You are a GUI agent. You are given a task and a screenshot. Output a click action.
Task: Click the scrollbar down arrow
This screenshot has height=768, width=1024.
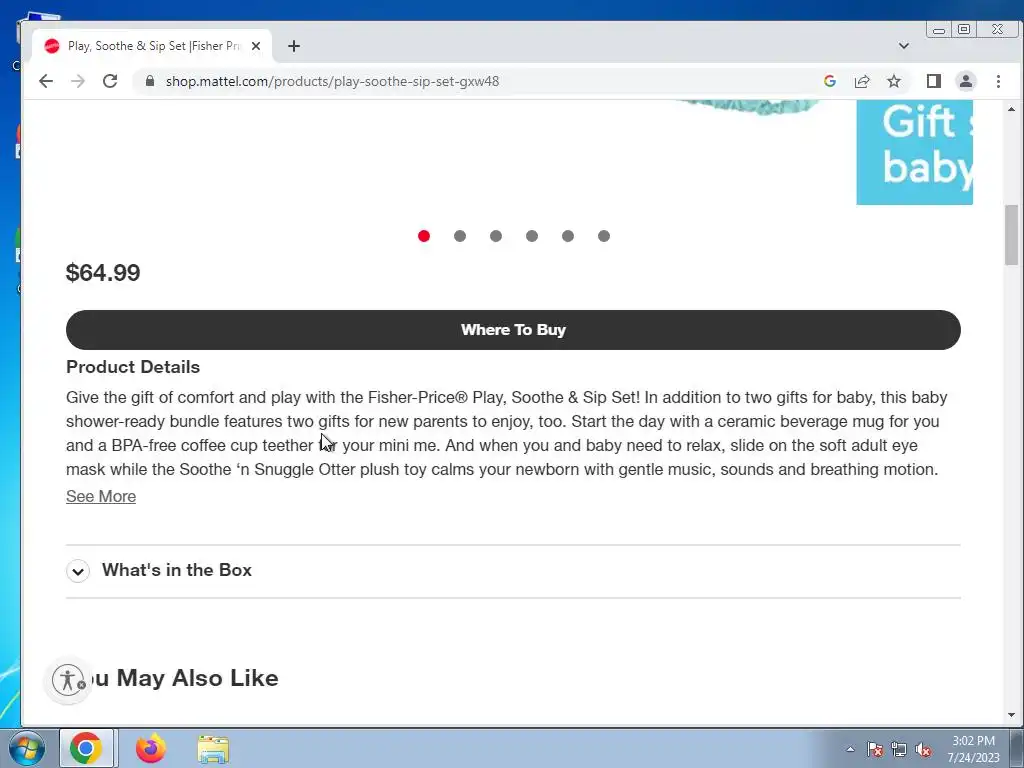tap(1012, 715)
